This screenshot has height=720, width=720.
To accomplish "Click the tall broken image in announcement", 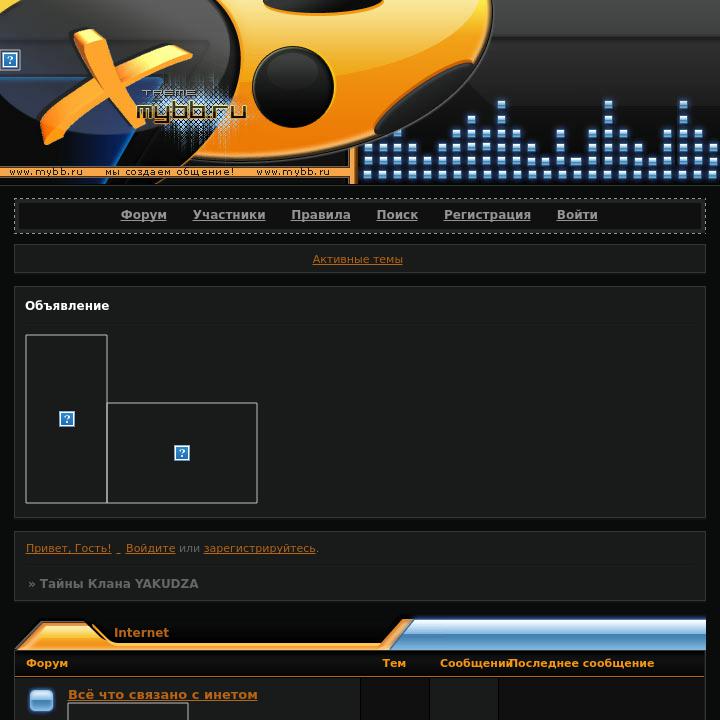I will click(x=67, y=419).
